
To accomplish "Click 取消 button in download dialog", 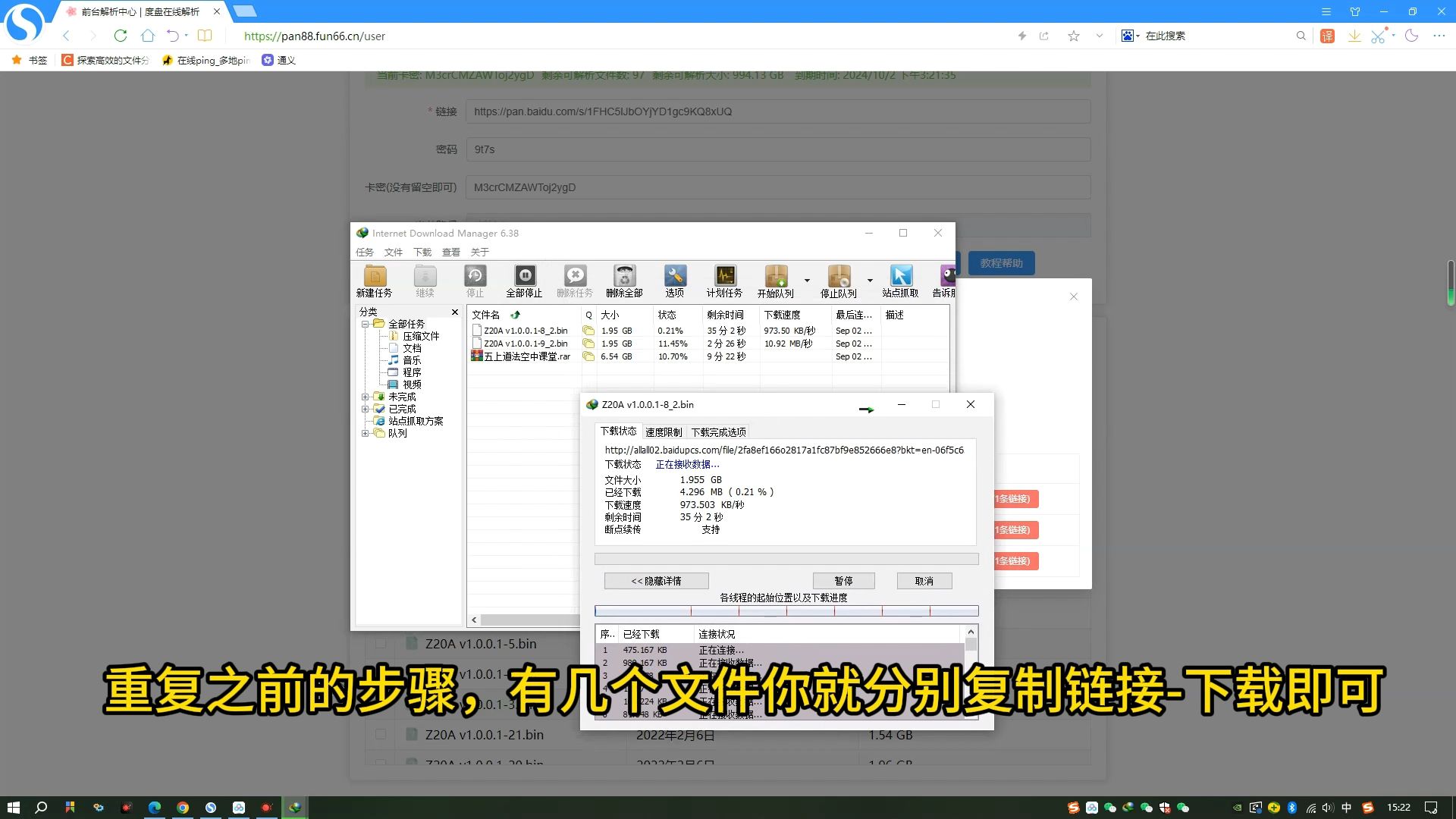I will [924, 581].
